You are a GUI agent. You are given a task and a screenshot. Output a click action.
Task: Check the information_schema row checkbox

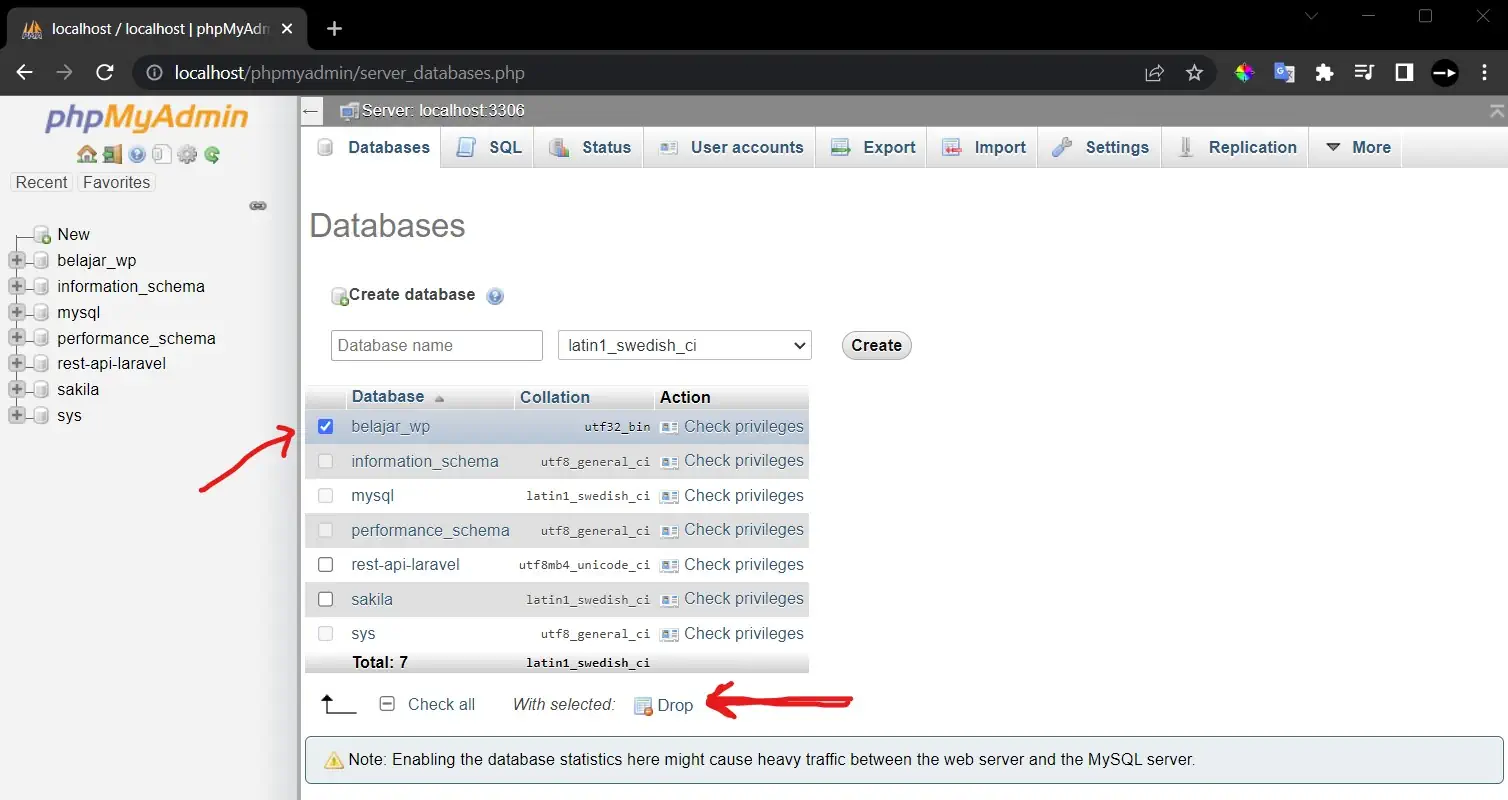pos(325,462)
